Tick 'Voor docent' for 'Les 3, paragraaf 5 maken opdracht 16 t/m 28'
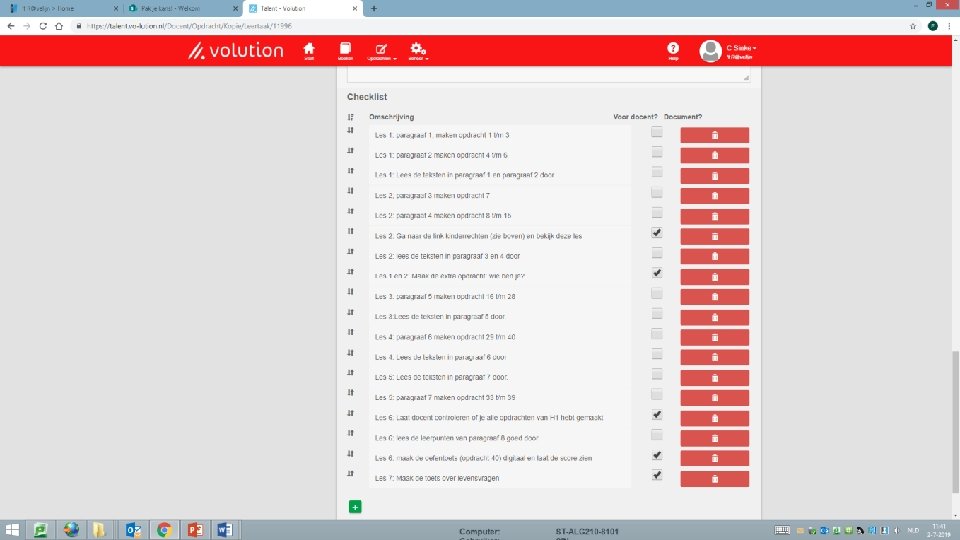 [x=656, y=293]
